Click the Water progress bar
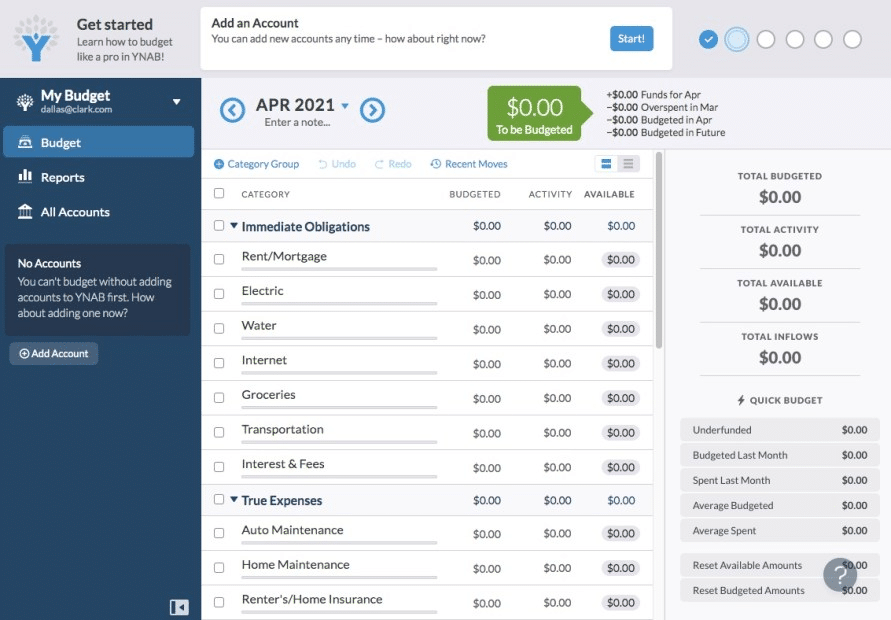This screenshot has height=620, width=891. coord(339,338)
